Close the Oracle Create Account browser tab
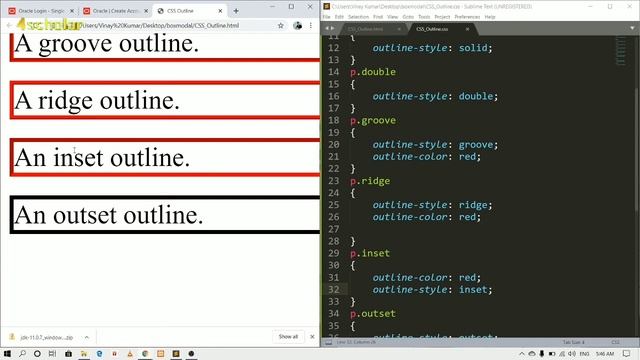 coord(146,11)
